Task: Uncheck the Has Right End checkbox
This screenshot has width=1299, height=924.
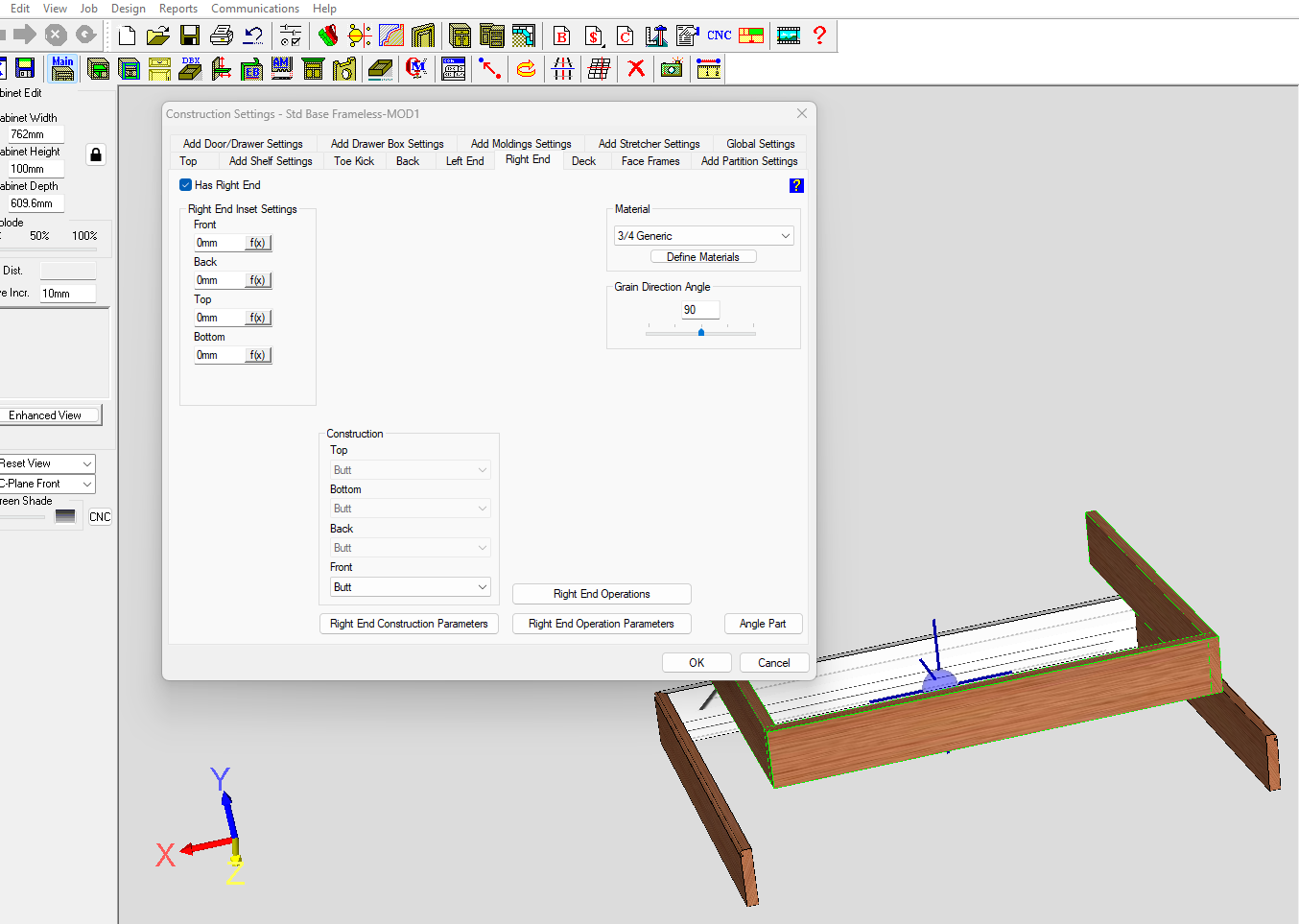Action: (x=186, y=185)
